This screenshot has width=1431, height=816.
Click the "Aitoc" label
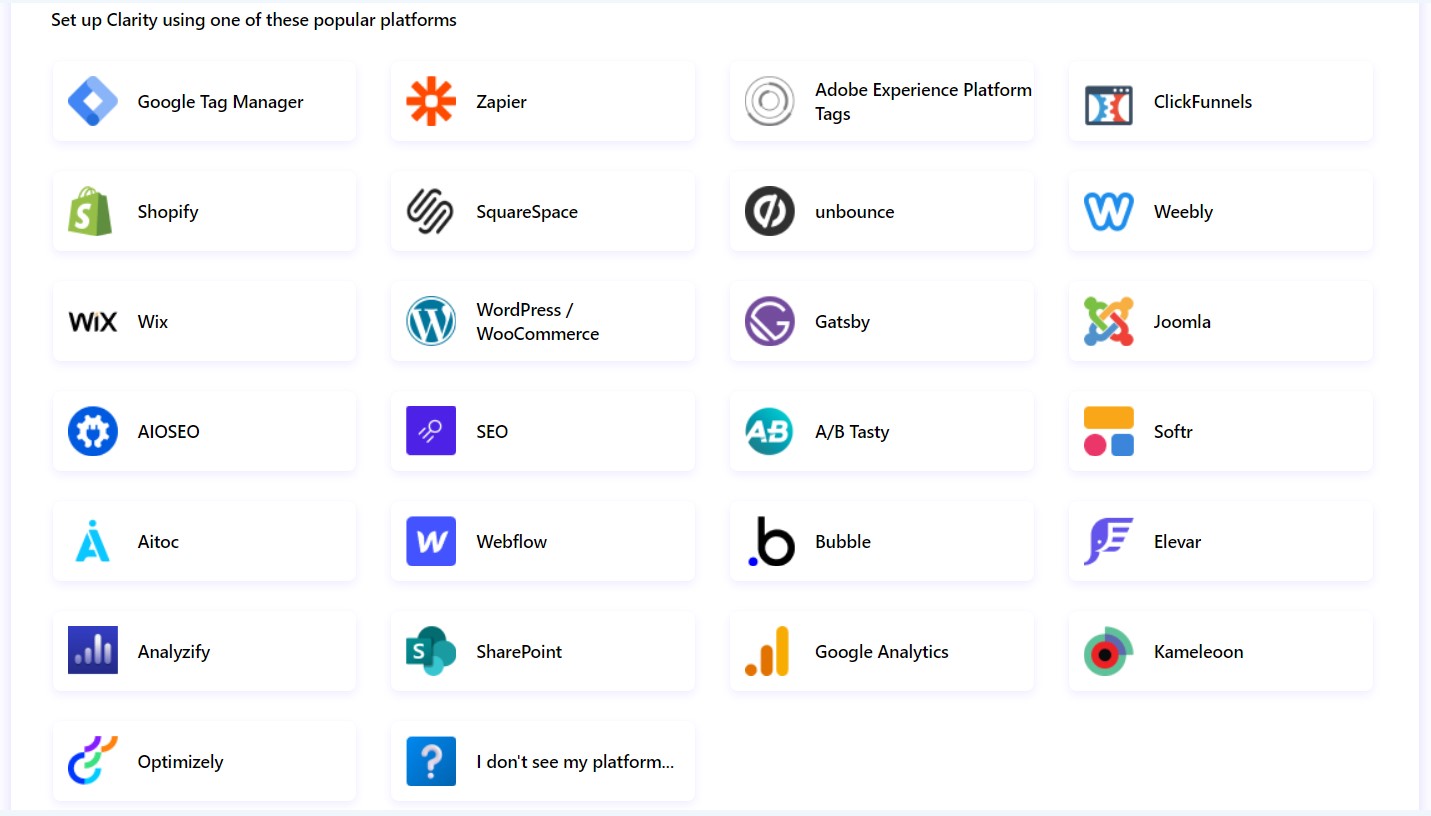point(158,542)
